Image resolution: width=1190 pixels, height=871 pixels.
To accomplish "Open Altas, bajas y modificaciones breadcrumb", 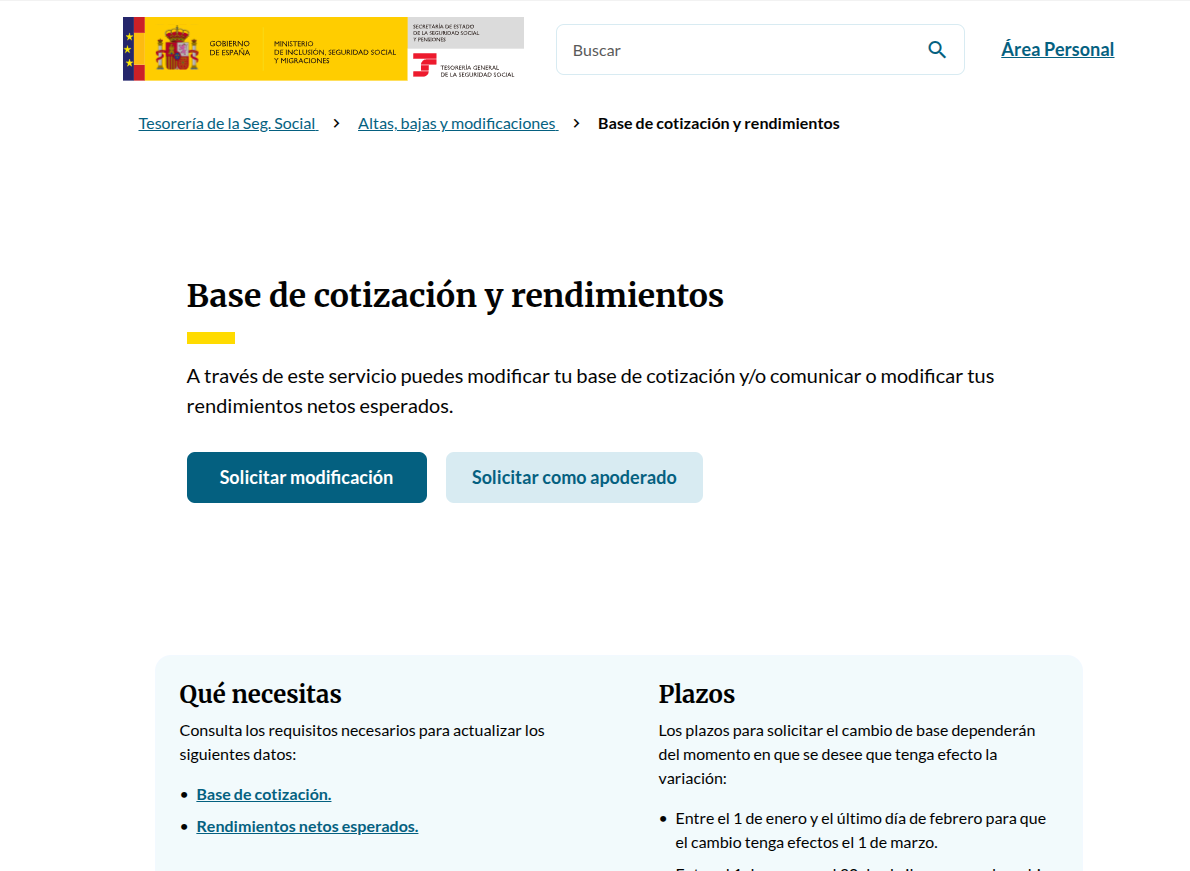I will [x=458, y=124].
